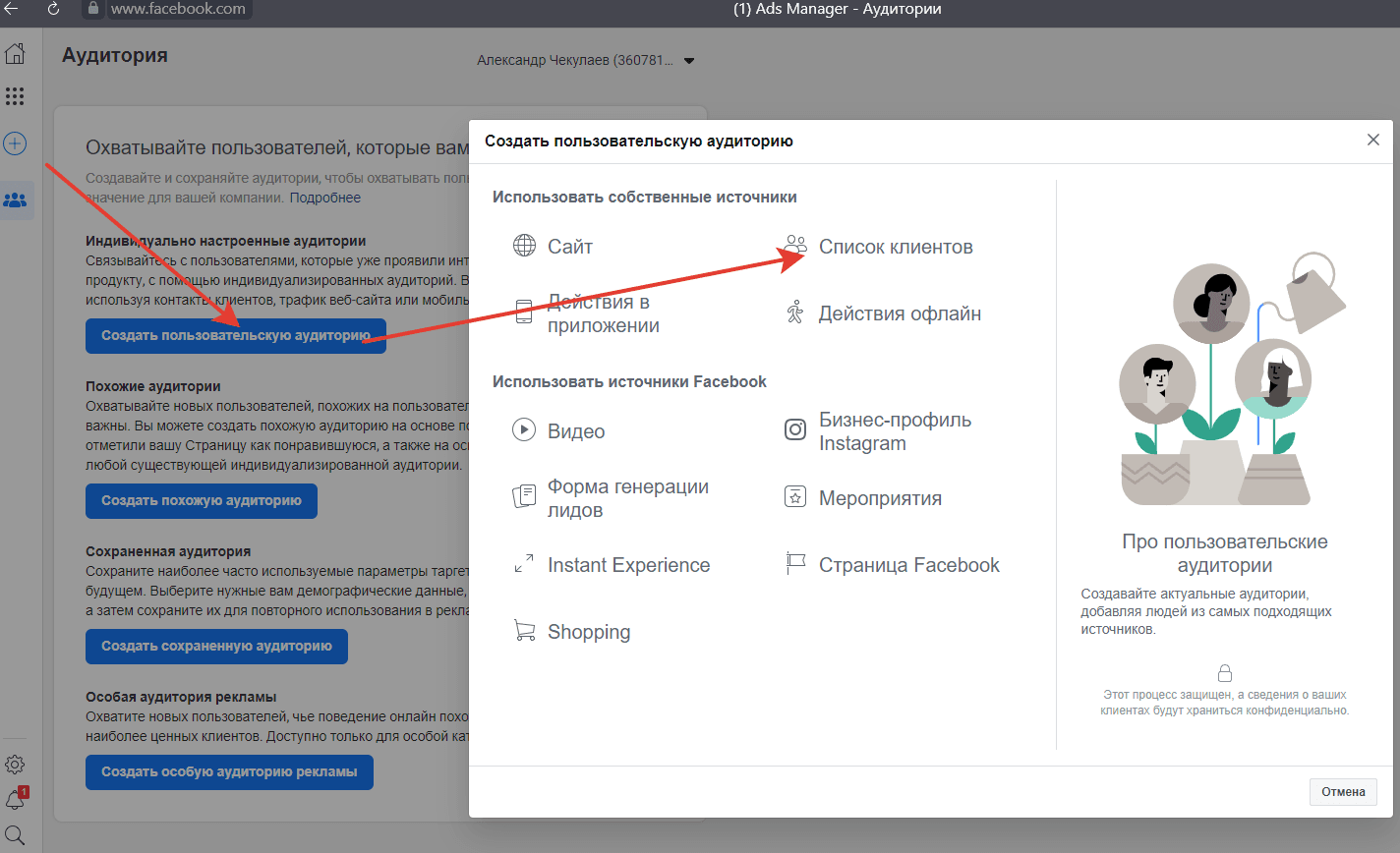Click the Аудитория page title
This screenshot has width=1400, height=853.
tap(115, 55)
